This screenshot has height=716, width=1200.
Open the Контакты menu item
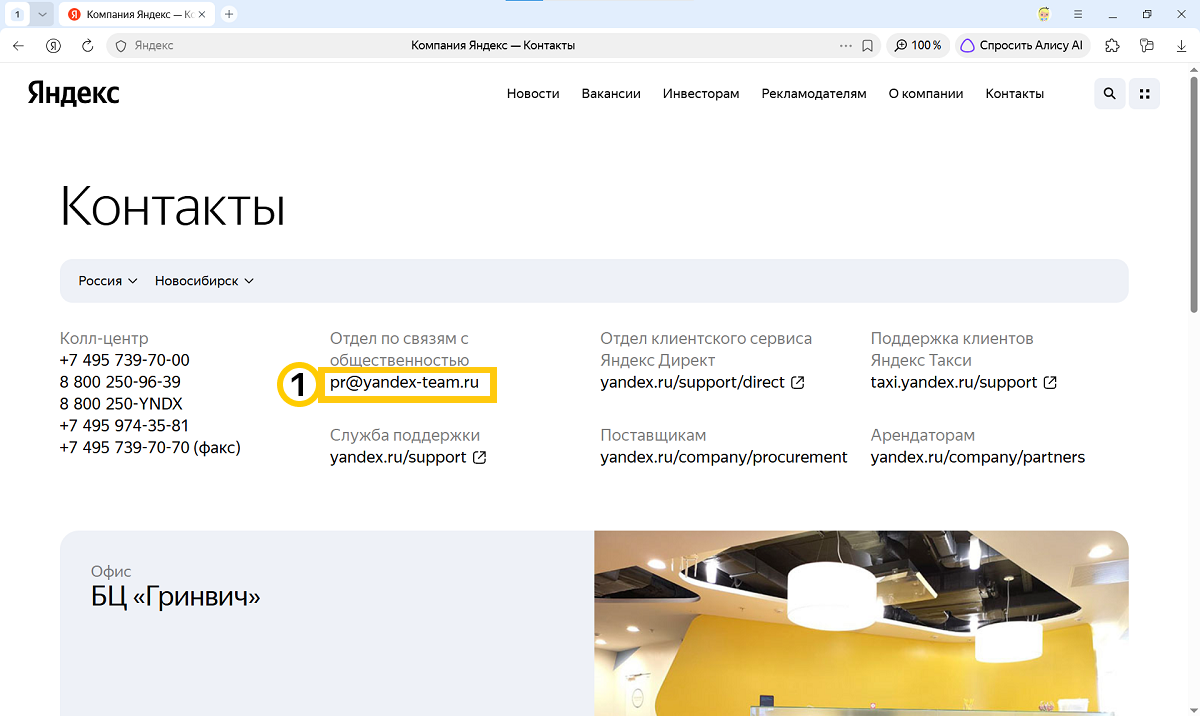pos(1015,93)
